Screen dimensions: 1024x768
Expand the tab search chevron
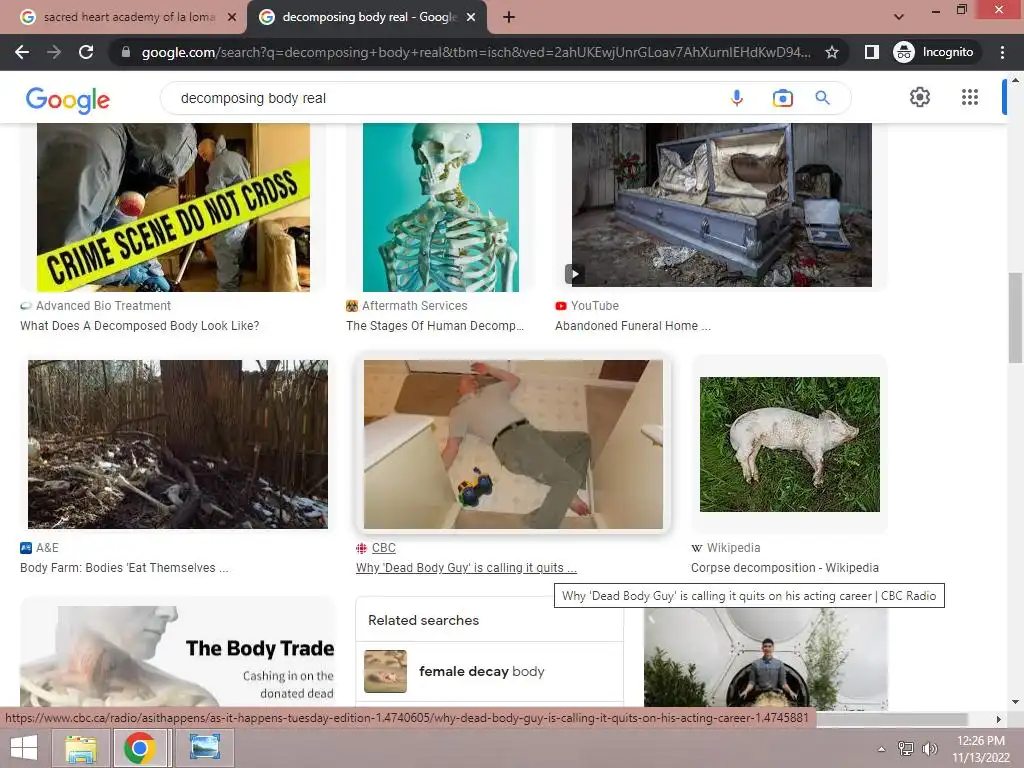899,16
